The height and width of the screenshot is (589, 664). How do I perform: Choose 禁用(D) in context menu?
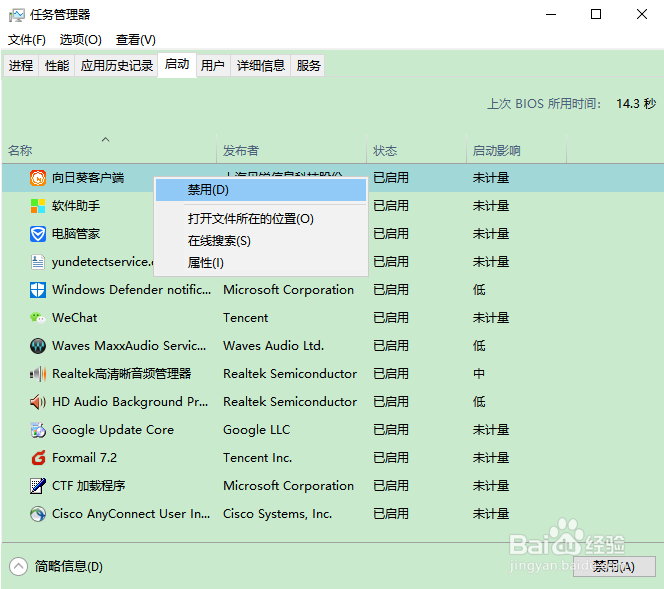[261, 190]
